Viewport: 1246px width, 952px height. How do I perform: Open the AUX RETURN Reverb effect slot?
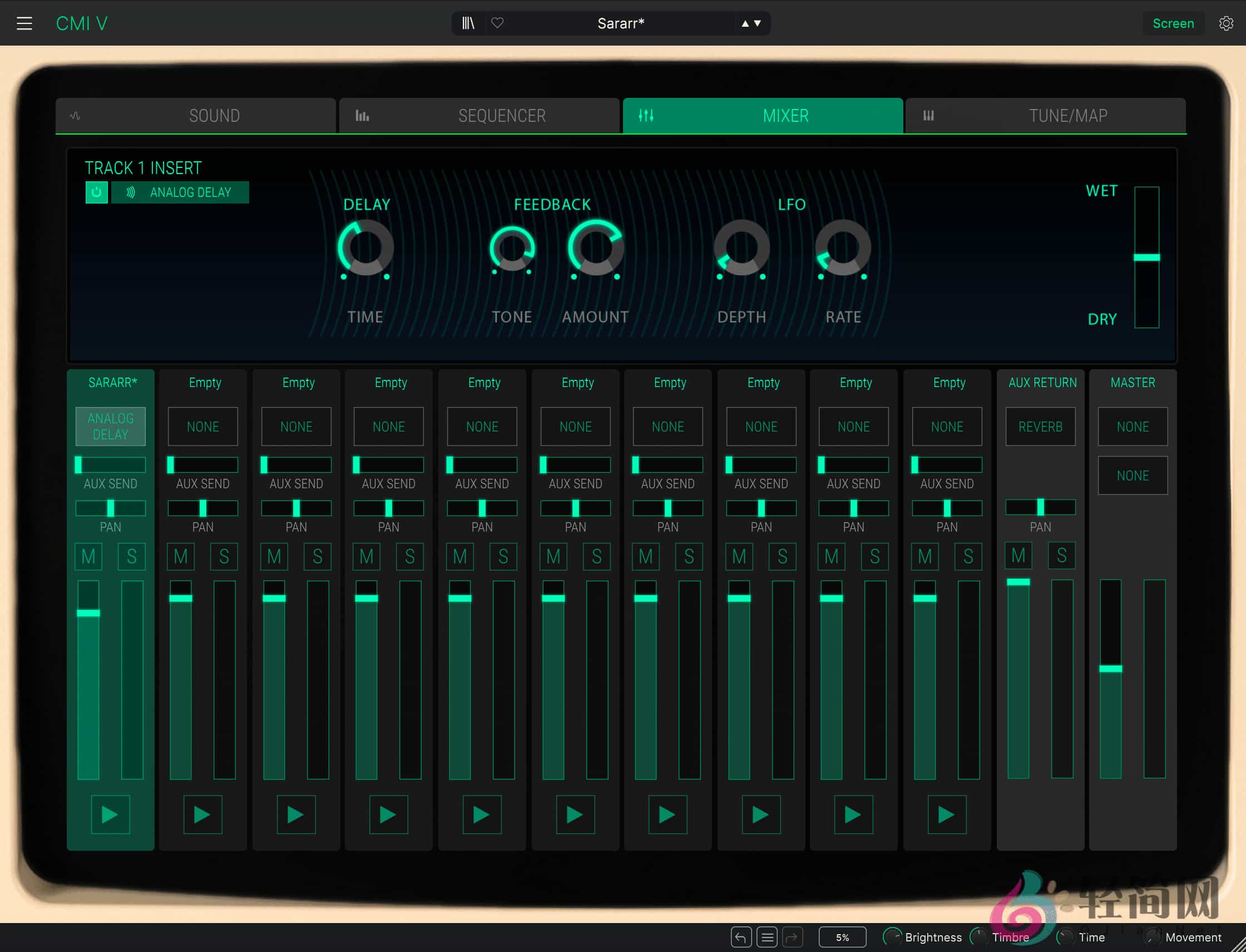pos(1040,426)
